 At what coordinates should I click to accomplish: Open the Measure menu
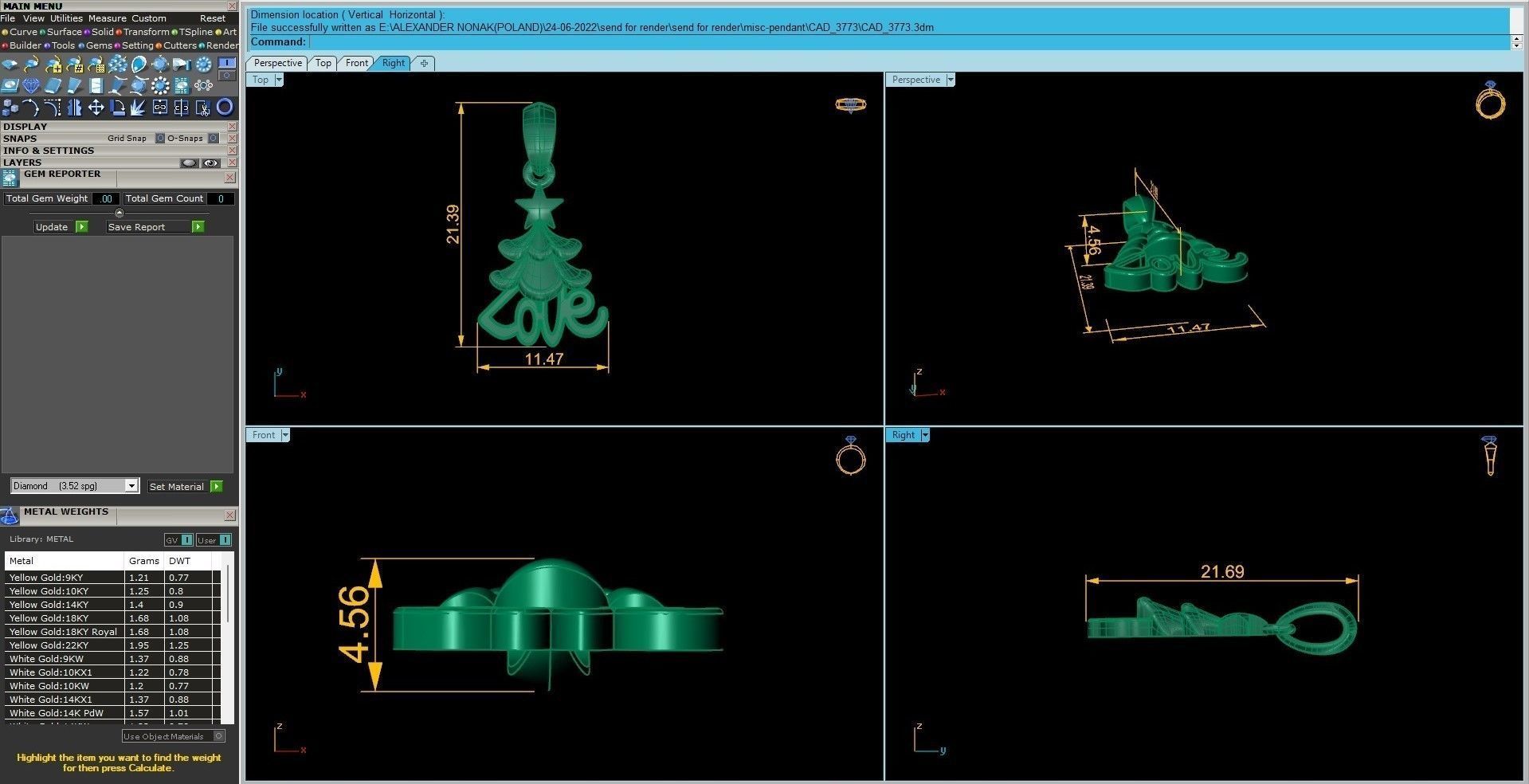click(x=107, y=18)
